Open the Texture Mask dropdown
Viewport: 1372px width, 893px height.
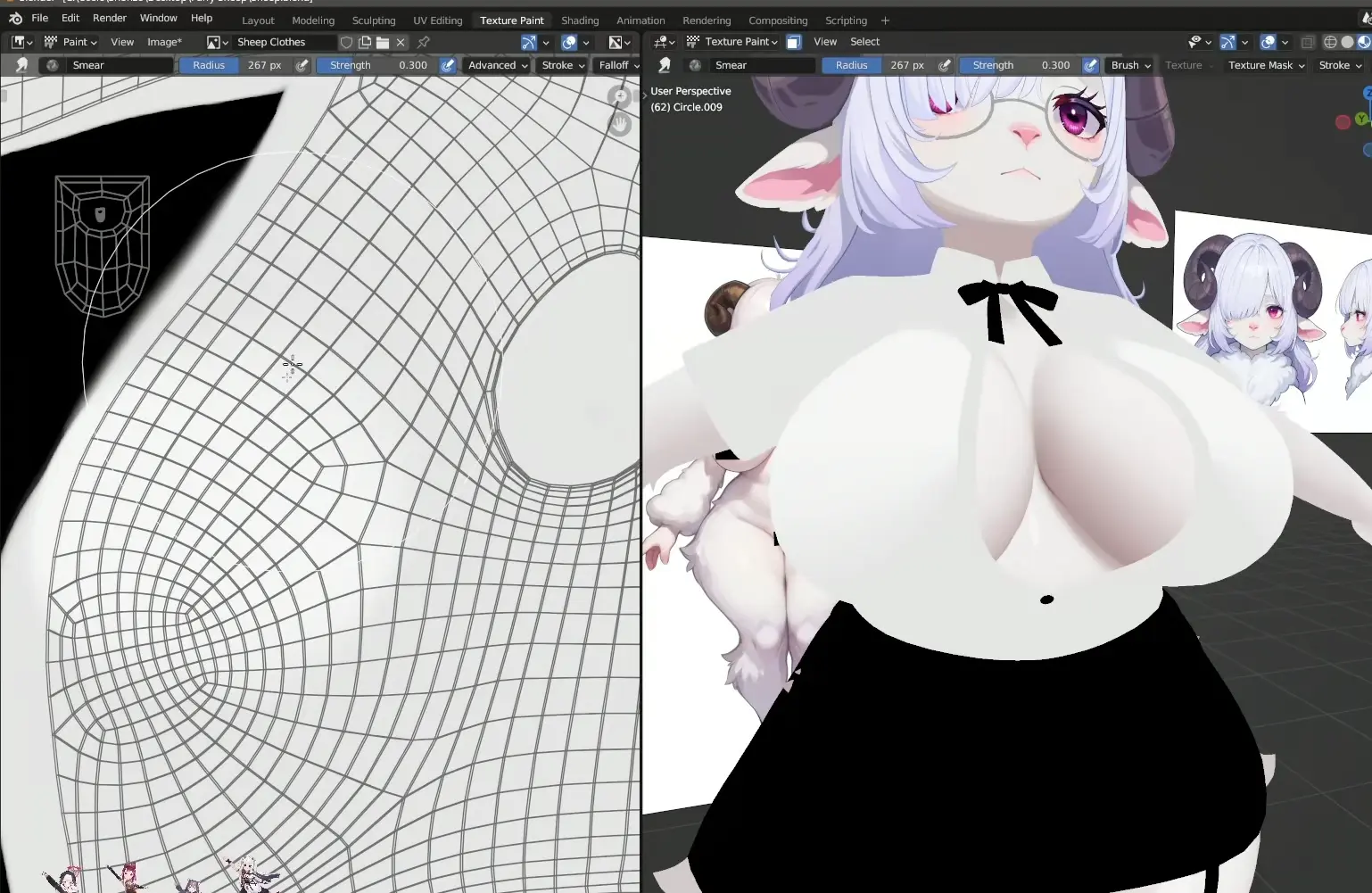click(x=1266, y=65)
